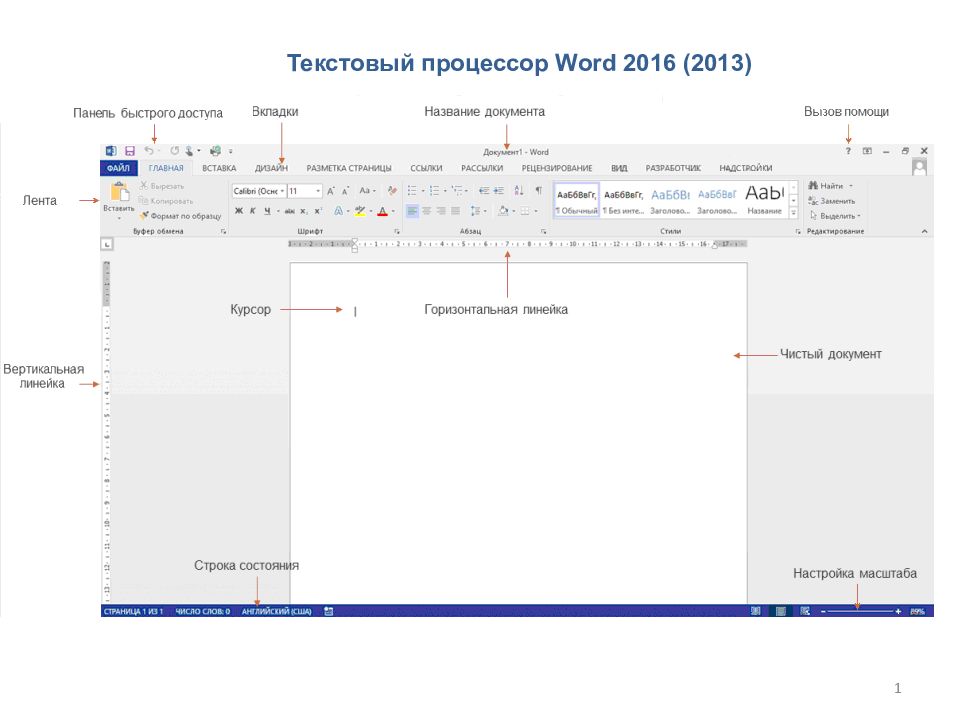Click АНГЛИЙСКИЙ (США) in the status bar
The image size is (960, 720).
tap(277, 611)
